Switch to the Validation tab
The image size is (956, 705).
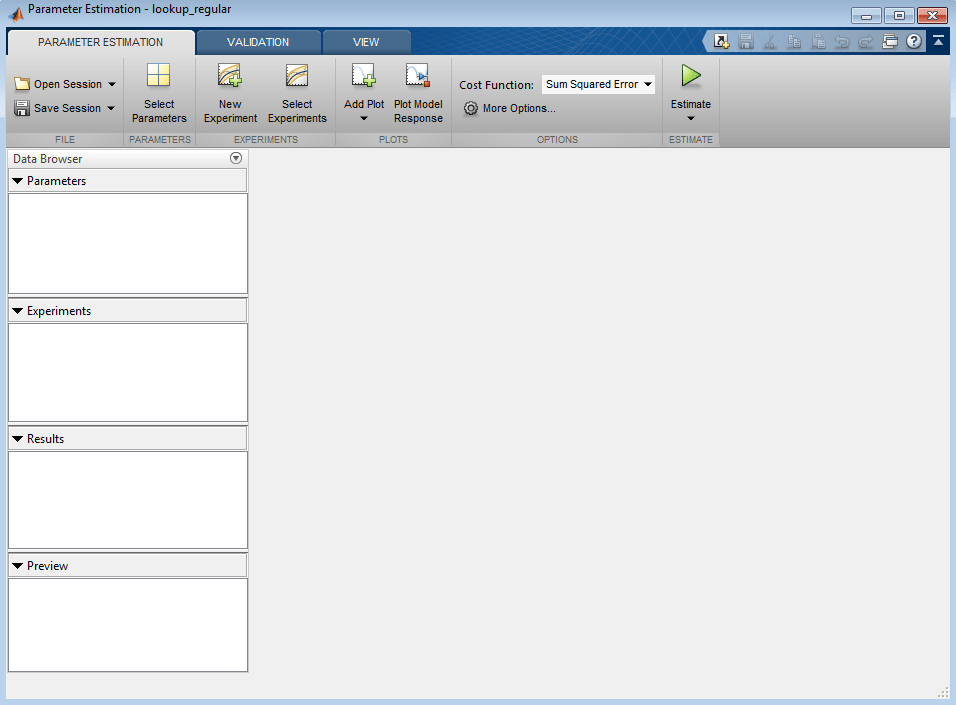coord(258,42)
